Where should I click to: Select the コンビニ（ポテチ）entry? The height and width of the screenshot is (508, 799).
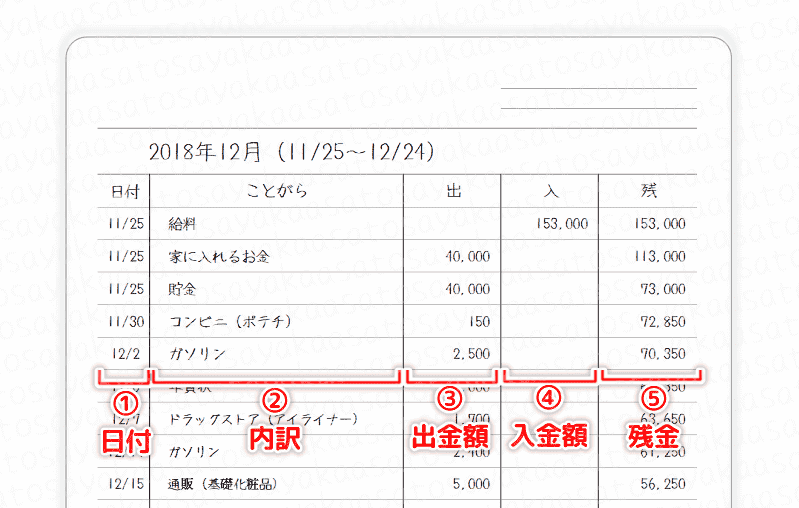230,321
